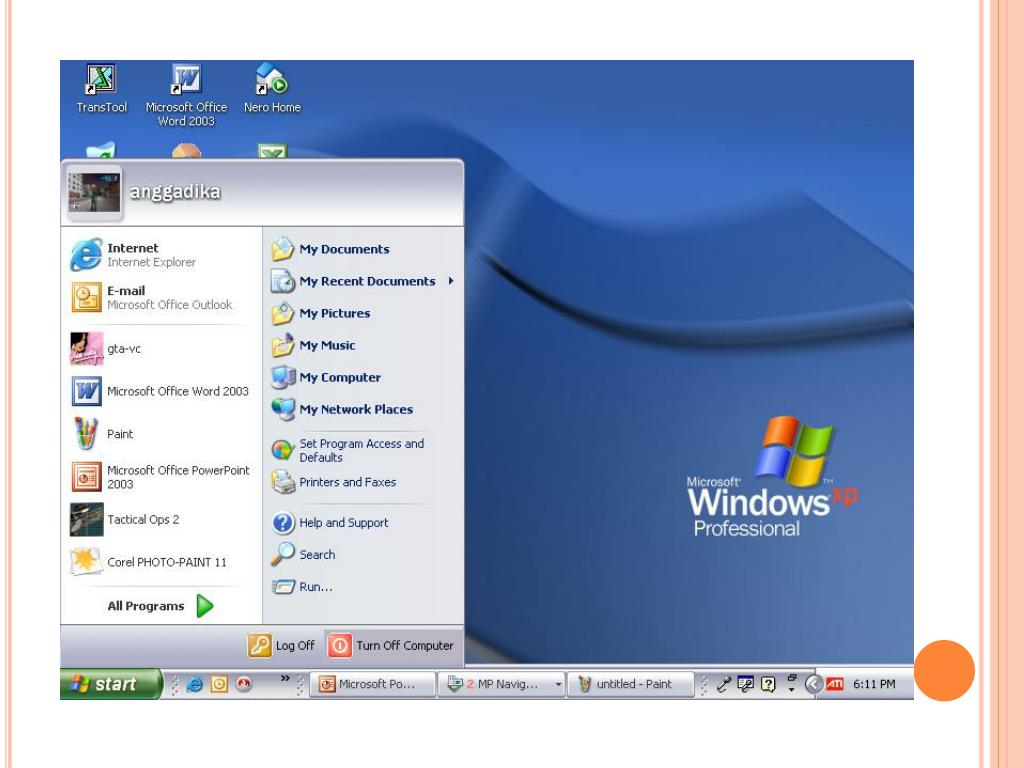Switch to the untitled - Paint taskbar window
This screenshot has width=1024, height=768.
(630, 684)
